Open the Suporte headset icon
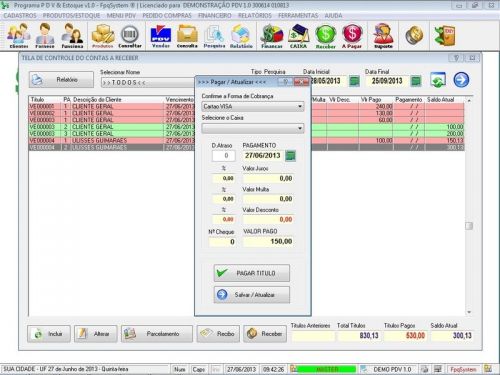Image resolution: width=500 pixels, height=375 pixels. 383,36
